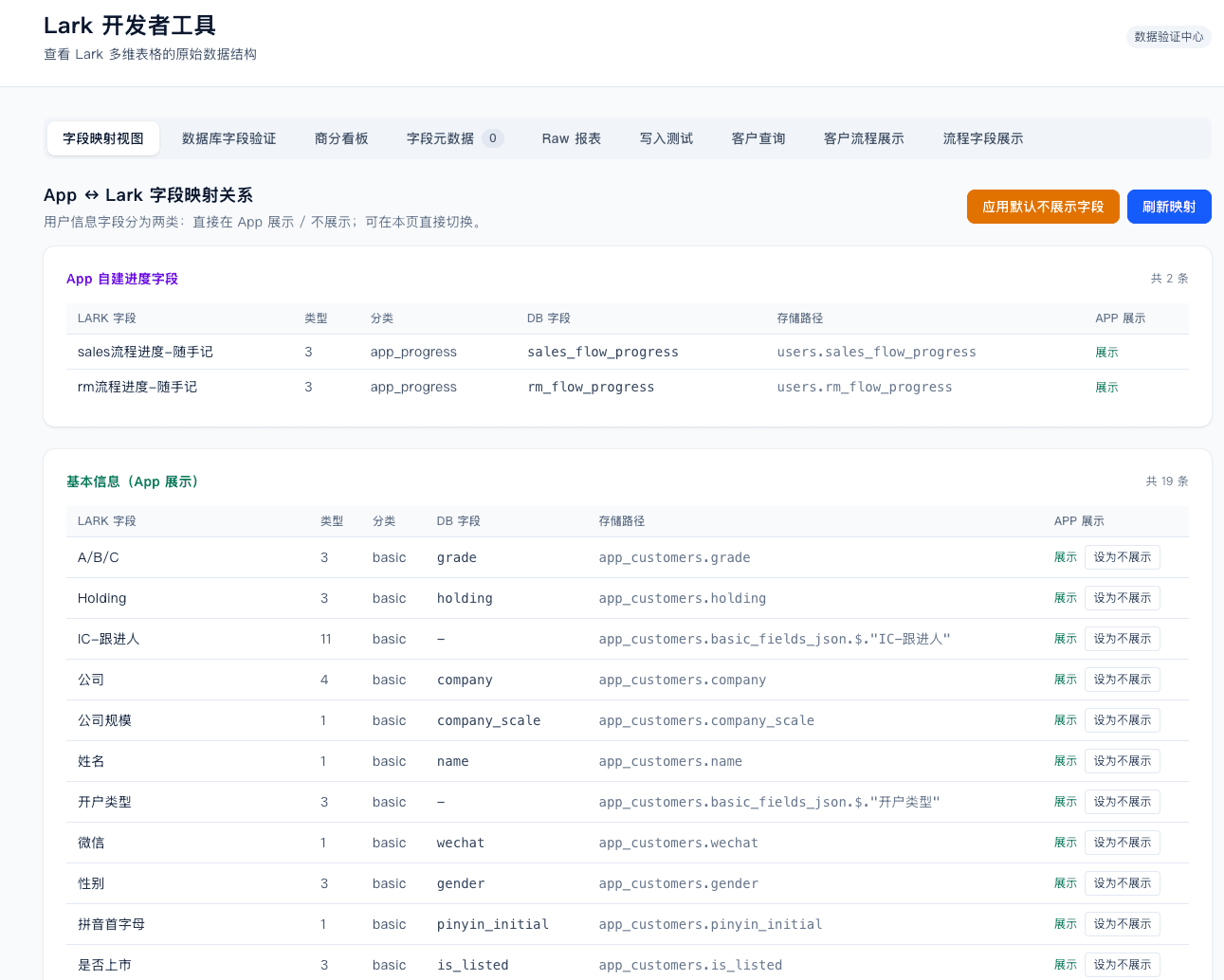
Task: Click the name DB field cell
Action: click(452, 761)
